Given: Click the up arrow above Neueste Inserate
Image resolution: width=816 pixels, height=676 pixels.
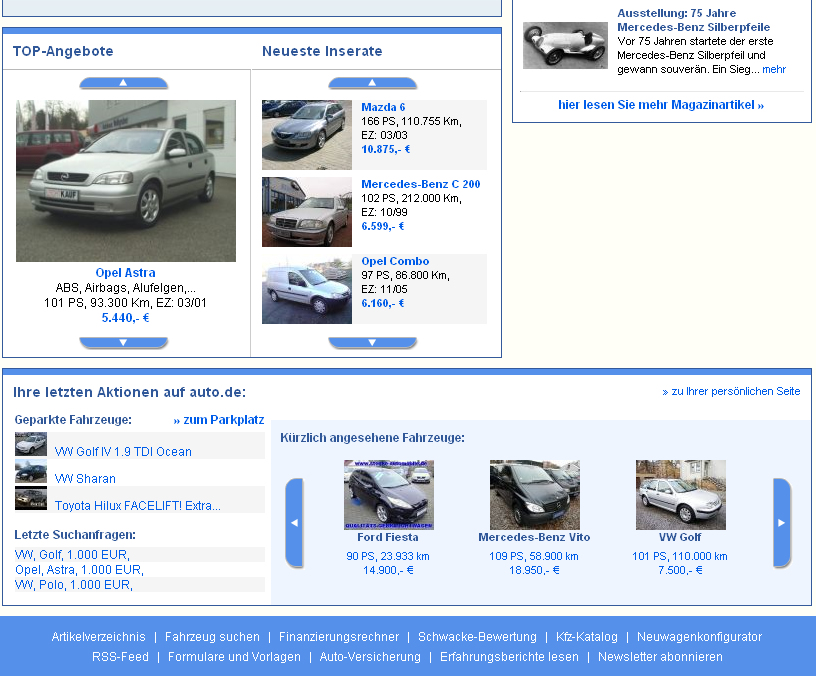Looking at the screenshot, I should click(373, 83).
